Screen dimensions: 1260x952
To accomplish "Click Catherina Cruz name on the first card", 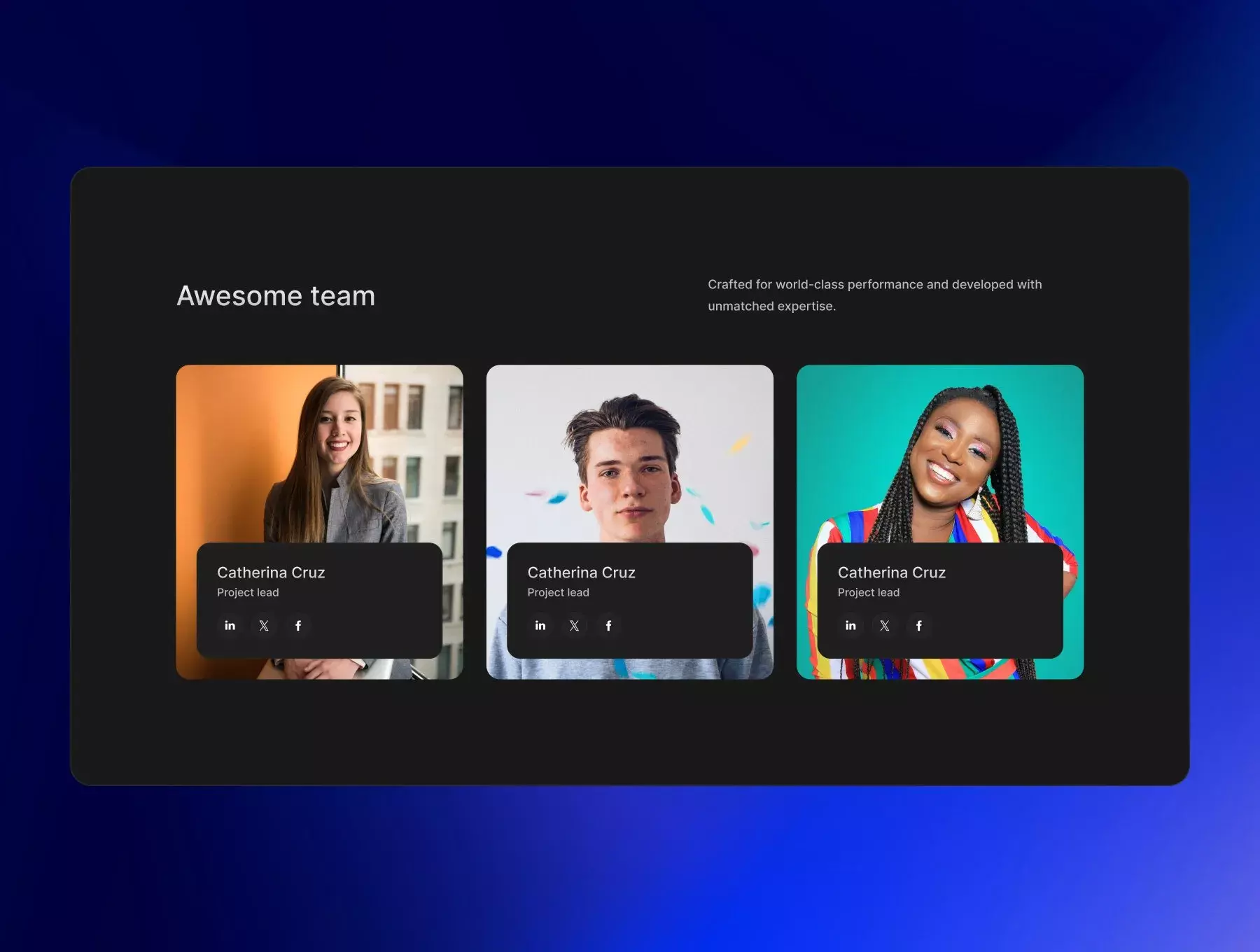I will 271,573.
